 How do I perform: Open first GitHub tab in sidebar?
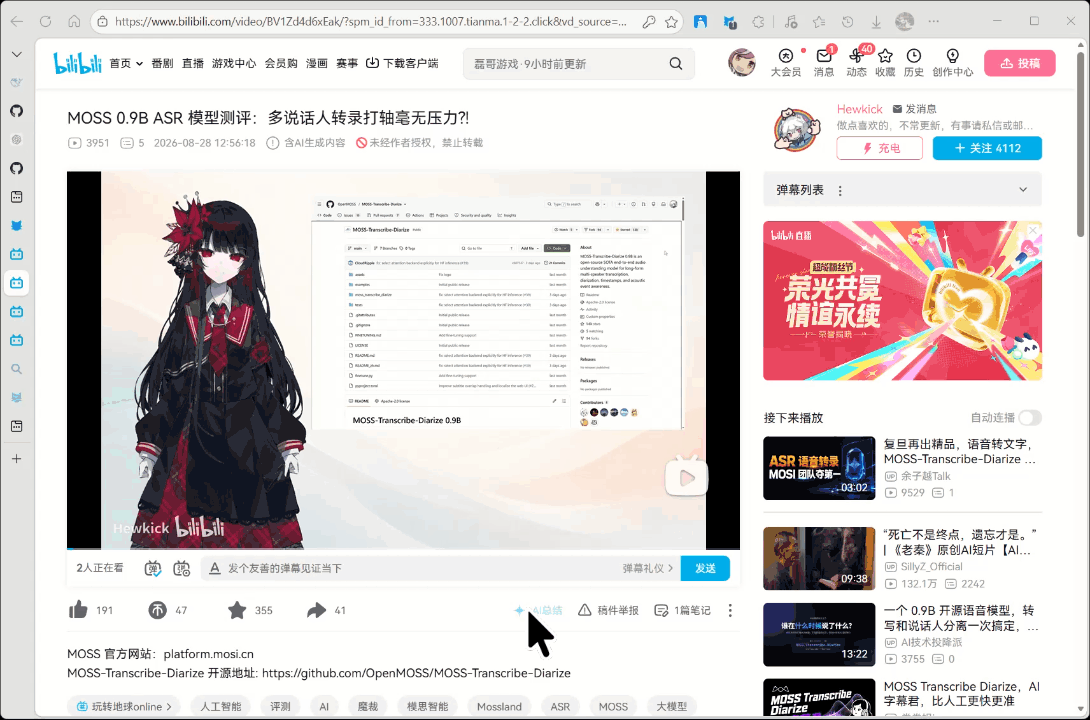coord(17,111)
